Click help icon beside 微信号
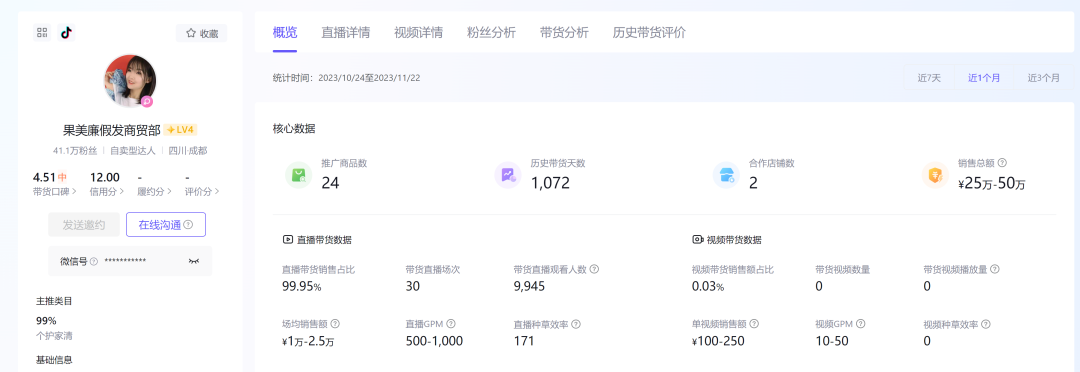The width and height of the screenshot is (1080, 372). 94,261
